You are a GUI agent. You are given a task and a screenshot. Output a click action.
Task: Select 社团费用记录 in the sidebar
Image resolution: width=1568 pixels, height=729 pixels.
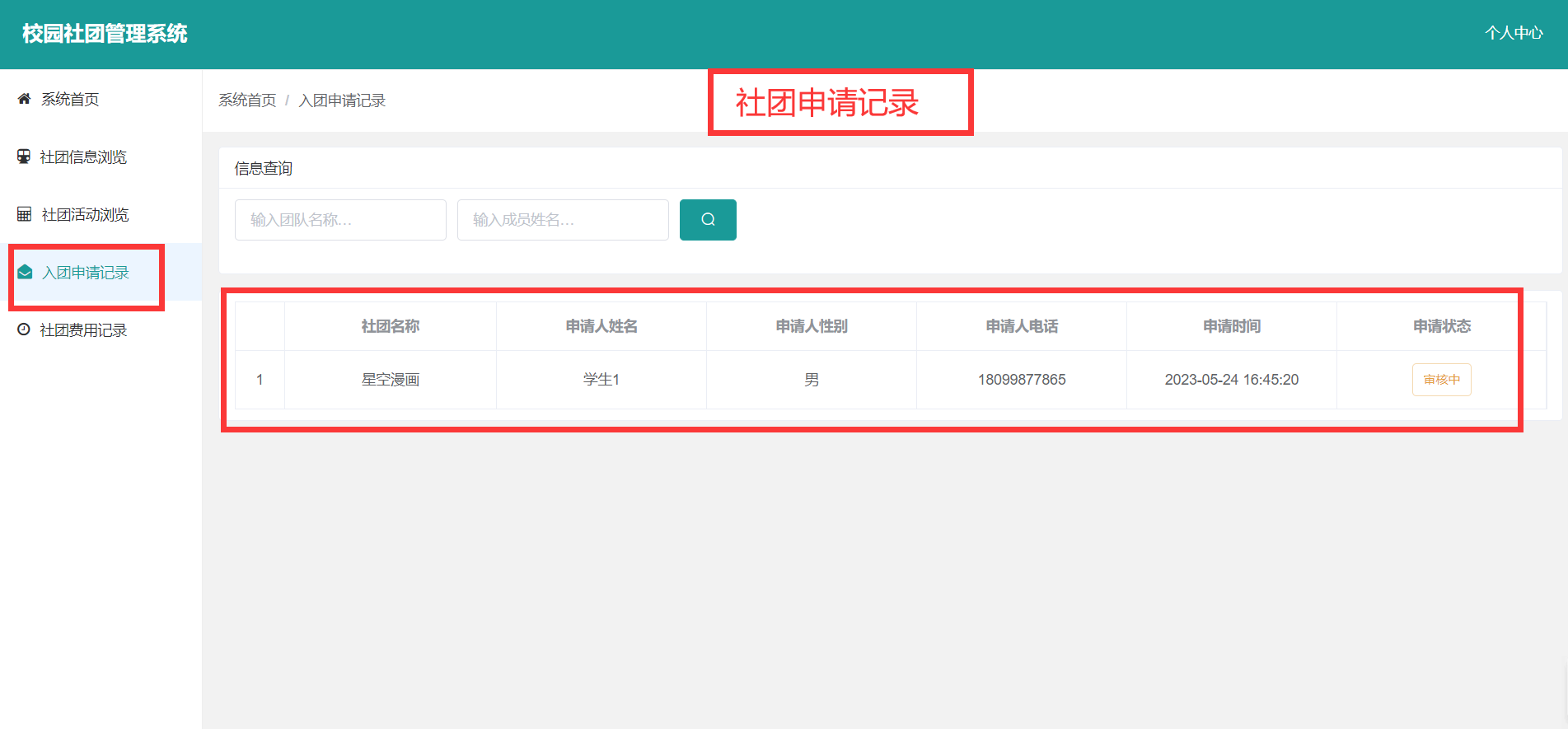tap(101, 329)
